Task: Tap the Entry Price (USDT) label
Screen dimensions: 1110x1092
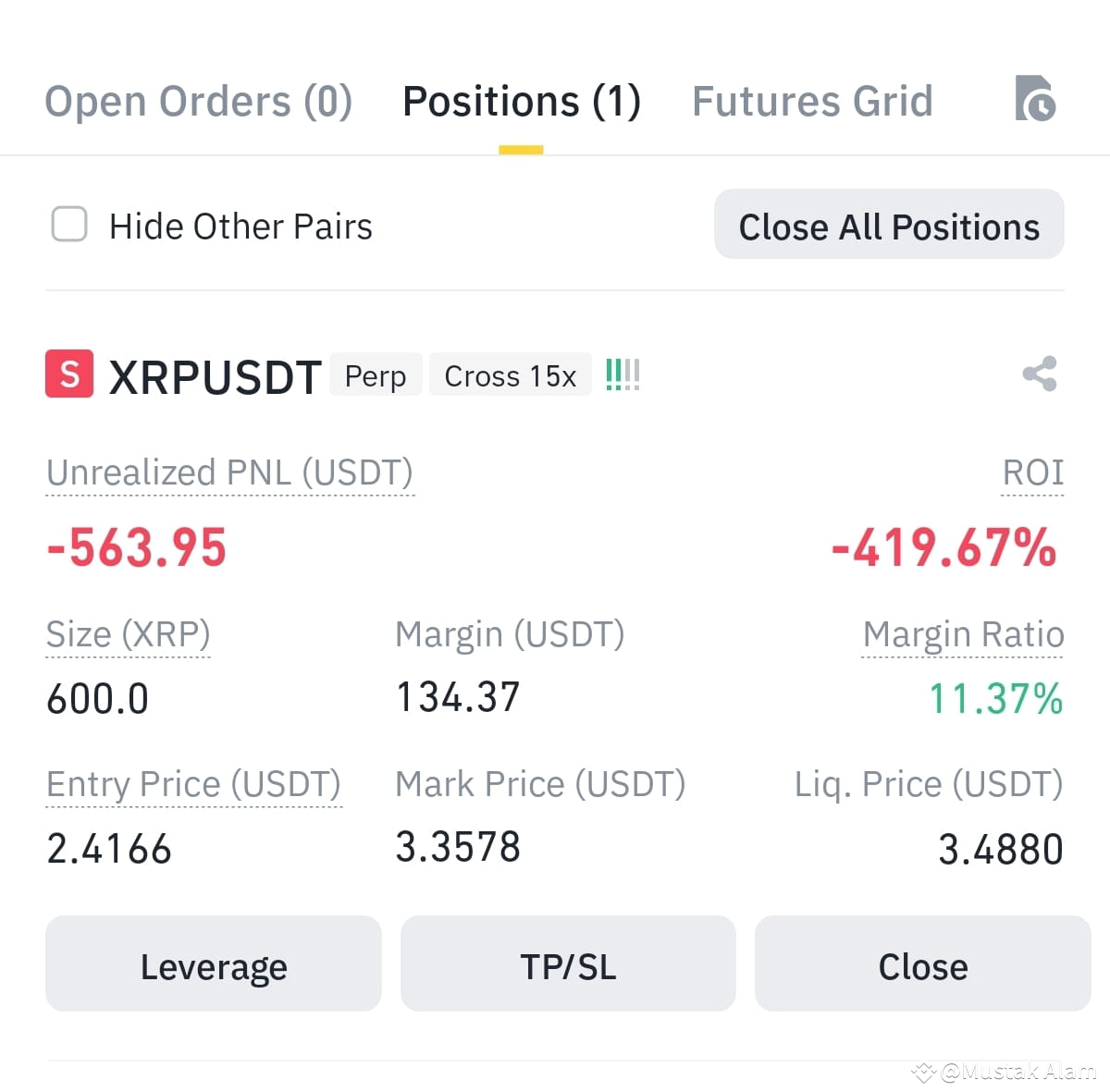Action: 194,785
